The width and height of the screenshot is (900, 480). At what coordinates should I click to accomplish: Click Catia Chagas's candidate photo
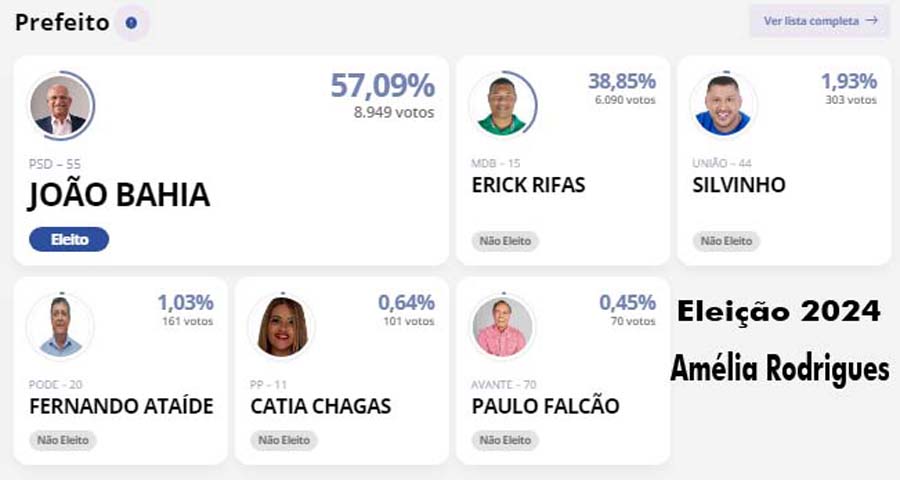coord(281,326)
